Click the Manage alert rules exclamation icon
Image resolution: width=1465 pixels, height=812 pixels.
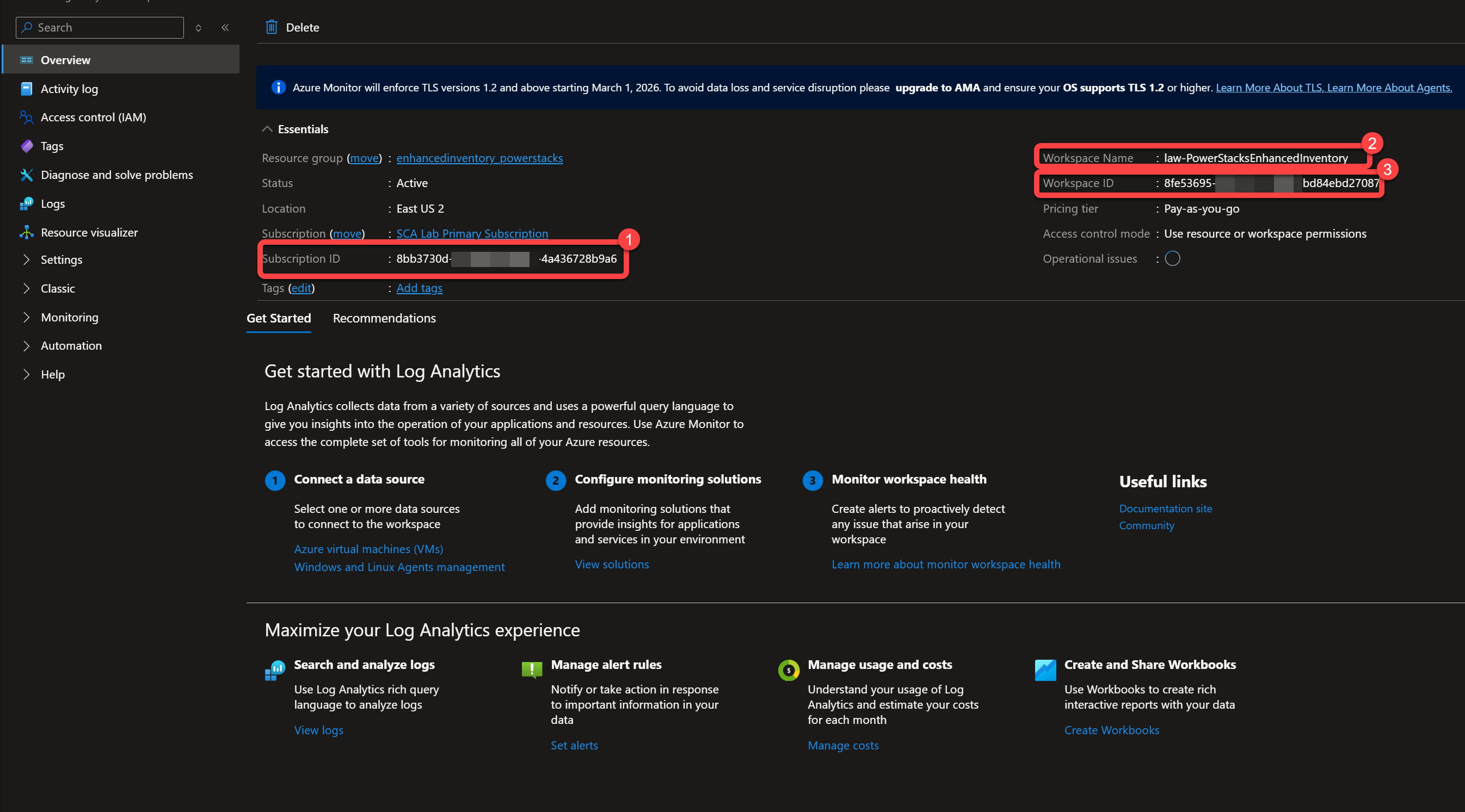coord(532,670)
